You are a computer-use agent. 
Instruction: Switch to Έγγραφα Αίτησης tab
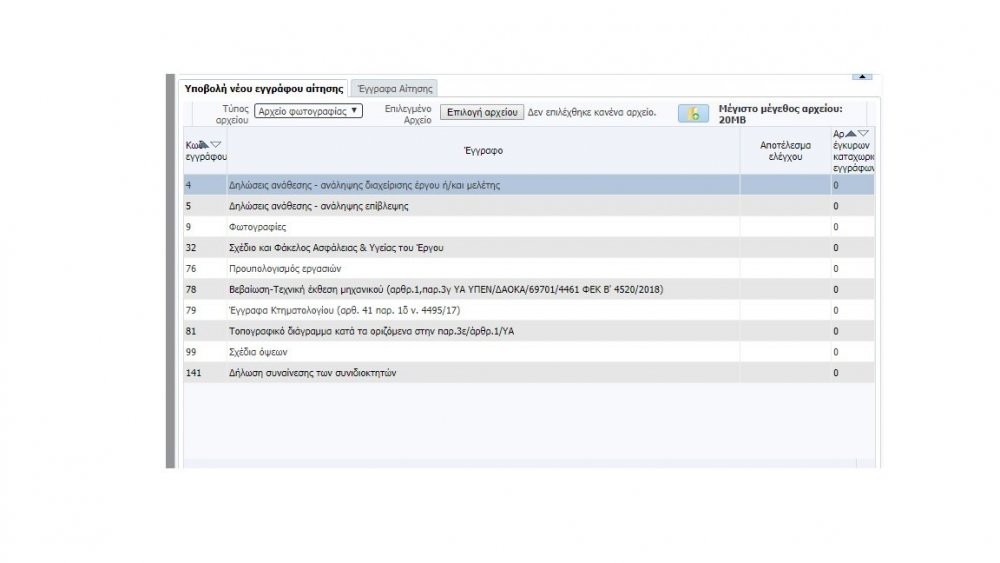[x=394, y=89]
